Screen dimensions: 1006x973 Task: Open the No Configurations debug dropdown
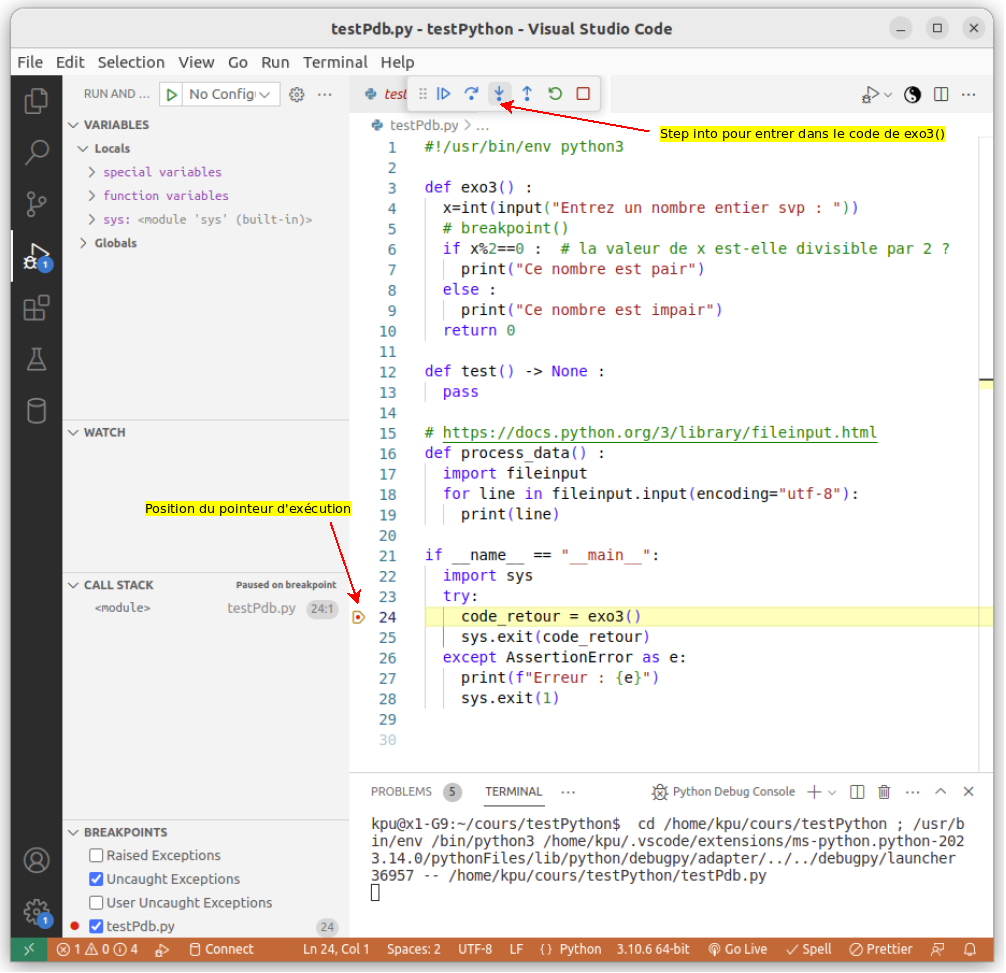pyautogui.click(x=230, y=94)
